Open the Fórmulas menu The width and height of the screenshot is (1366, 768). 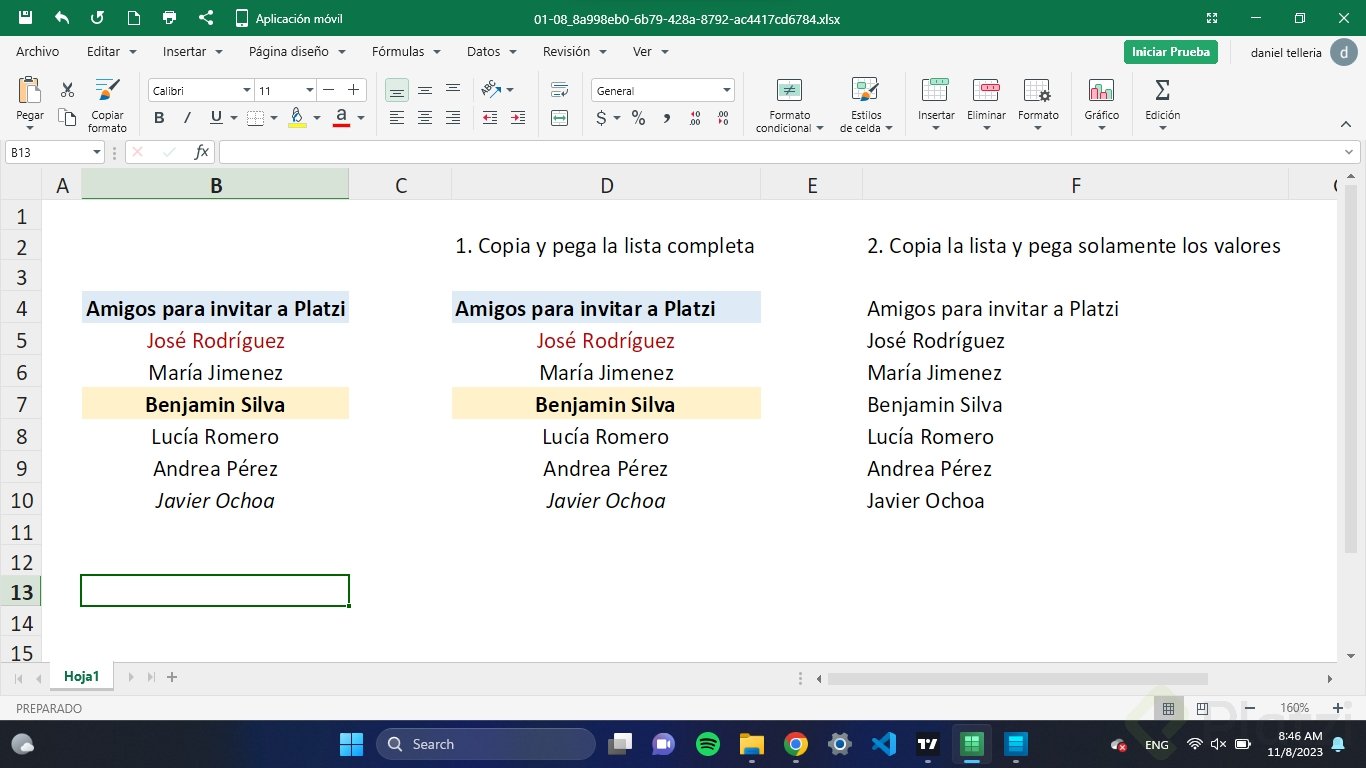click(407, 51)
